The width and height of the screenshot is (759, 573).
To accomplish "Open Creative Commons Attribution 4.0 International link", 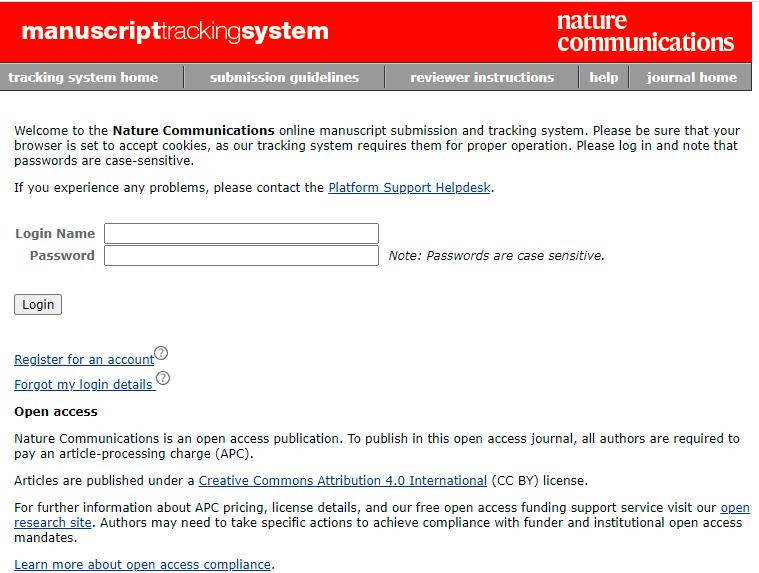I will click(x=343, y=481).
